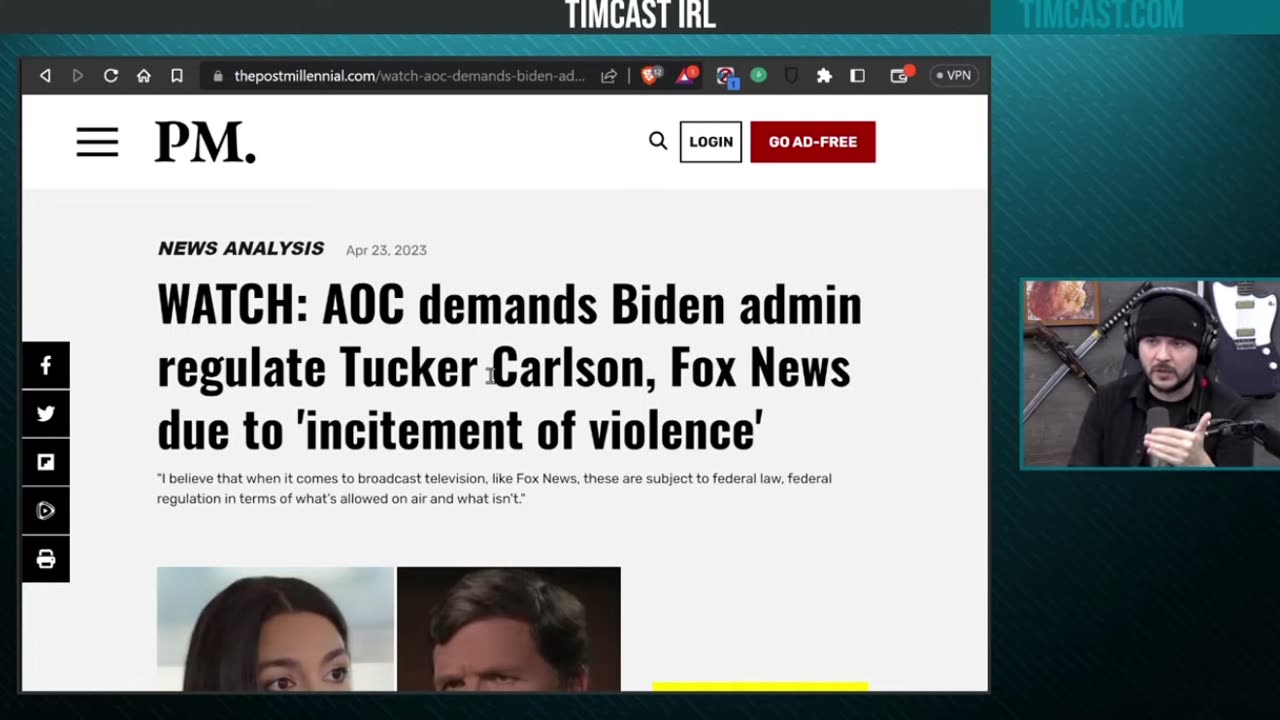The width and height of the screenshot is (1280, 720).
Task: Share the article on Twitter
Action: point(46,414)
